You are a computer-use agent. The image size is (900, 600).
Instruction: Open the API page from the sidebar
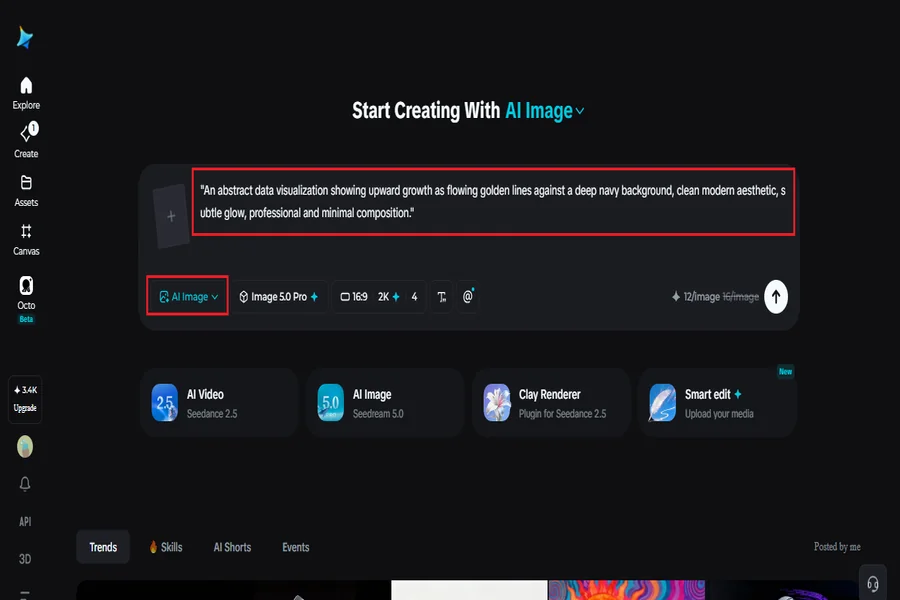(x=25, y=521)
